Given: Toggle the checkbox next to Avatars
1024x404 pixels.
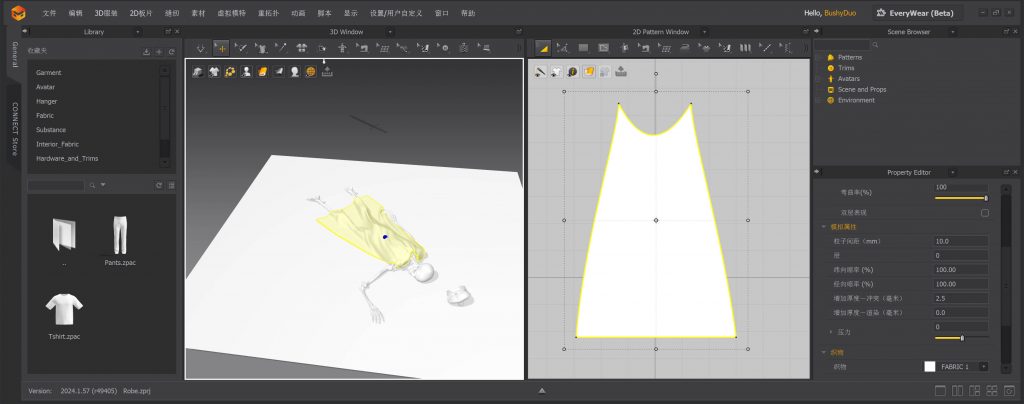Looking at the screenshot, I should tap(818, 79).
